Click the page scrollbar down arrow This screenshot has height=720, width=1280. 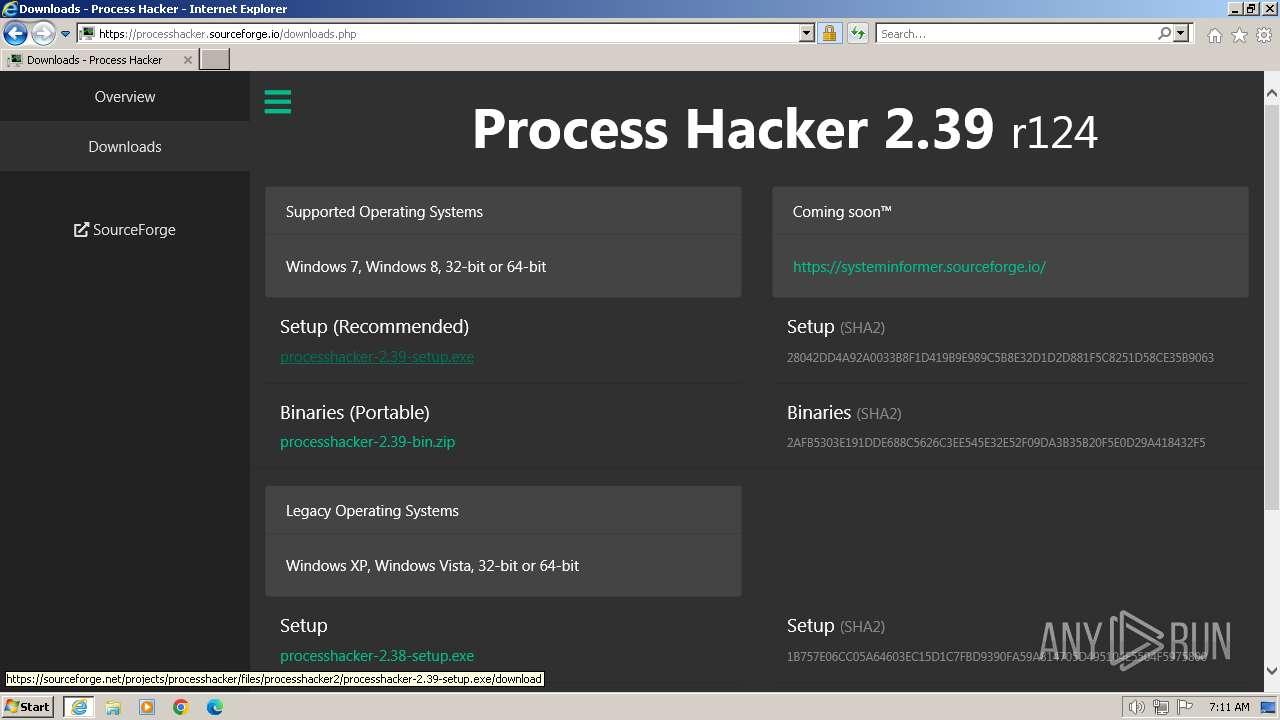coord(1272,670)
